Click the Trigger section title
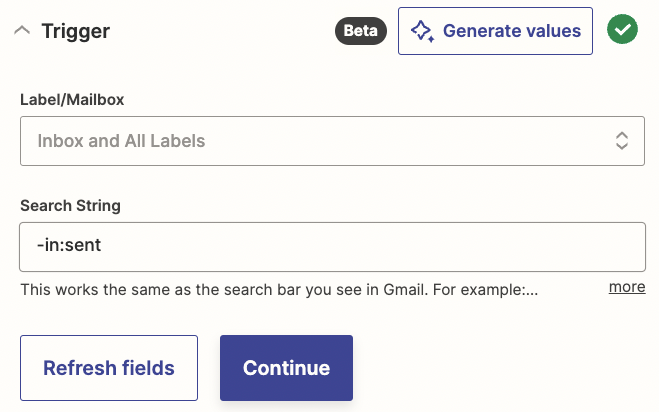Screen dimensions: 659x412 75,31
